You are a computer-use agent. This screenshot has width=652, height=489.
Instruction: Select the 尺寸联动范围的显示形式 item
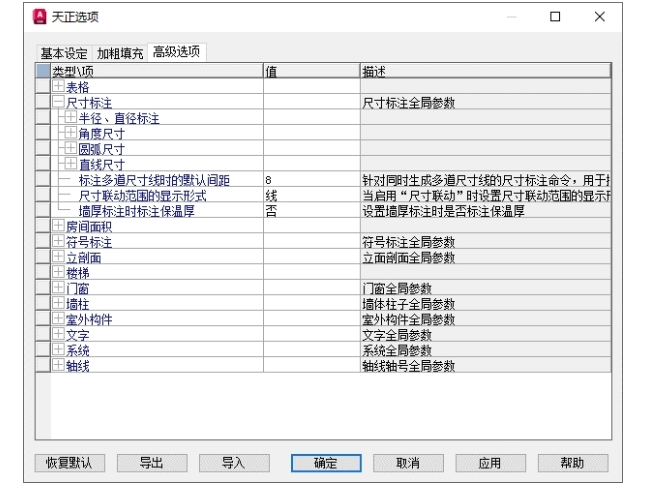(142, 195)
